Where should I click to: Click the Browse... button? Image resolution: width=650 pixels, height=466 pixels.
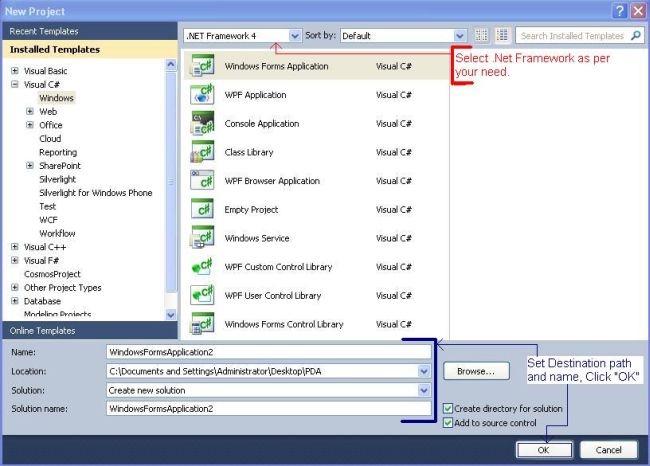tap(476, 371)
